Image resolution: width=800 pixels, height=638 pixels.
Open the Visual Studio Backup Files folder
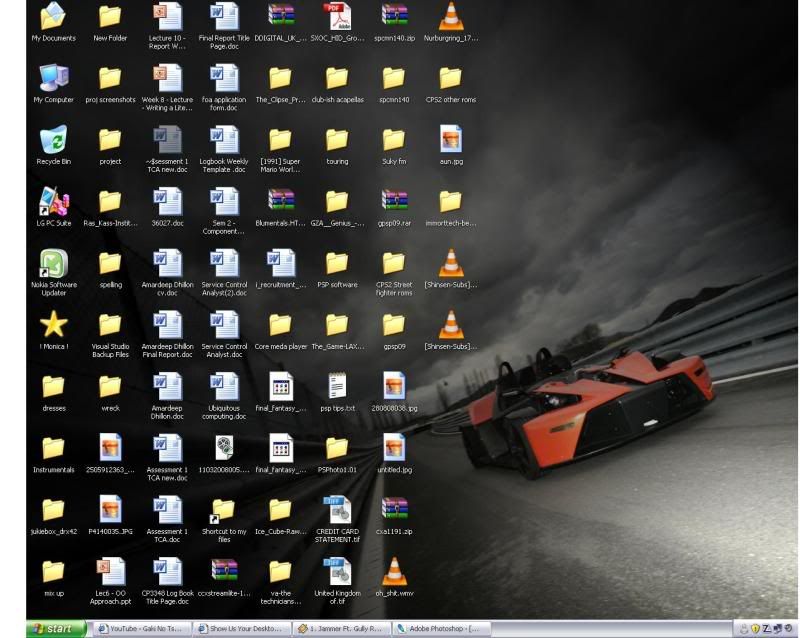(x=110, y=325)
